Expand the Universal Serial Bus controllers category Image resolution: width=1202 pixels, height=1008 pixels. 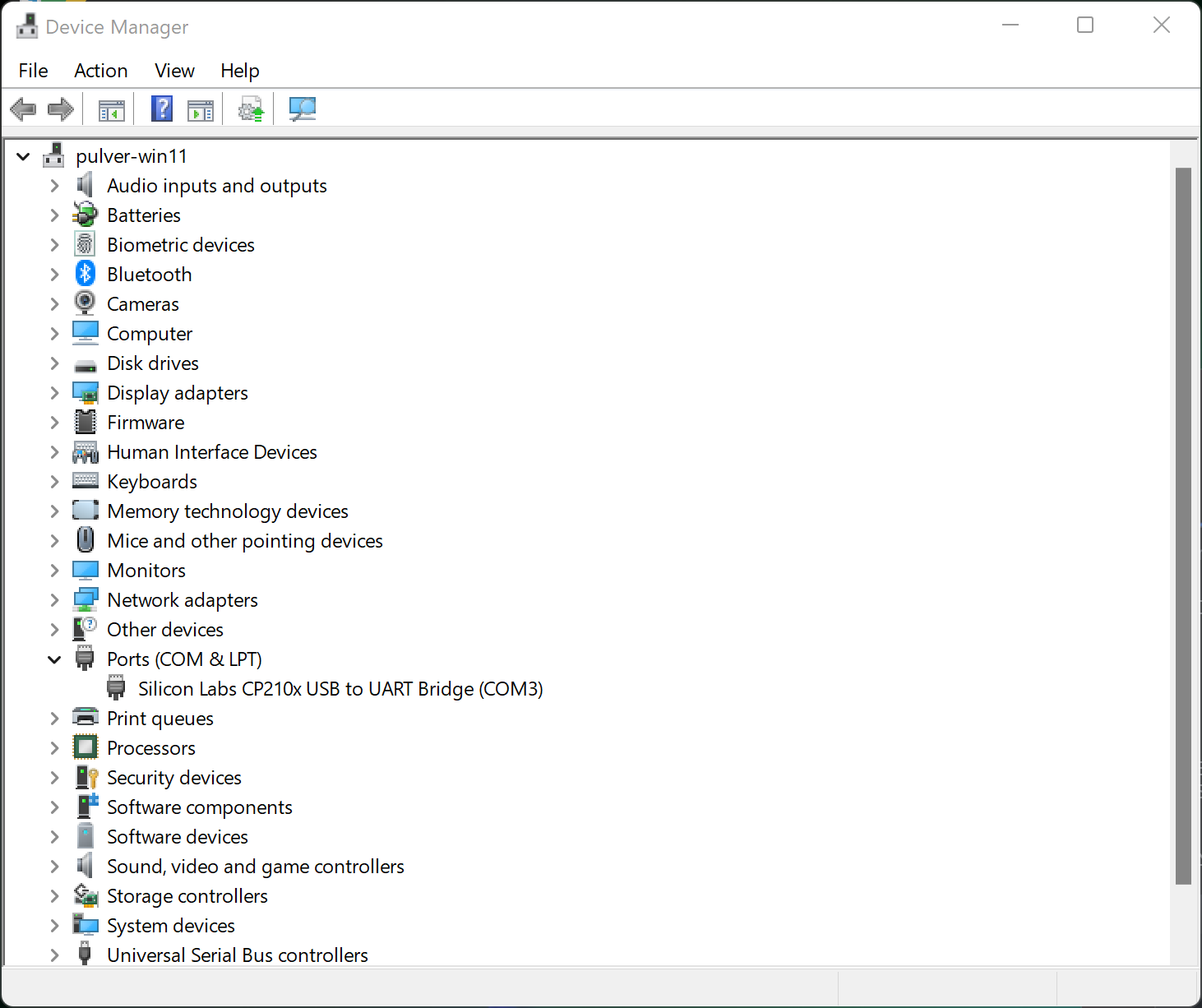(54, 955)
